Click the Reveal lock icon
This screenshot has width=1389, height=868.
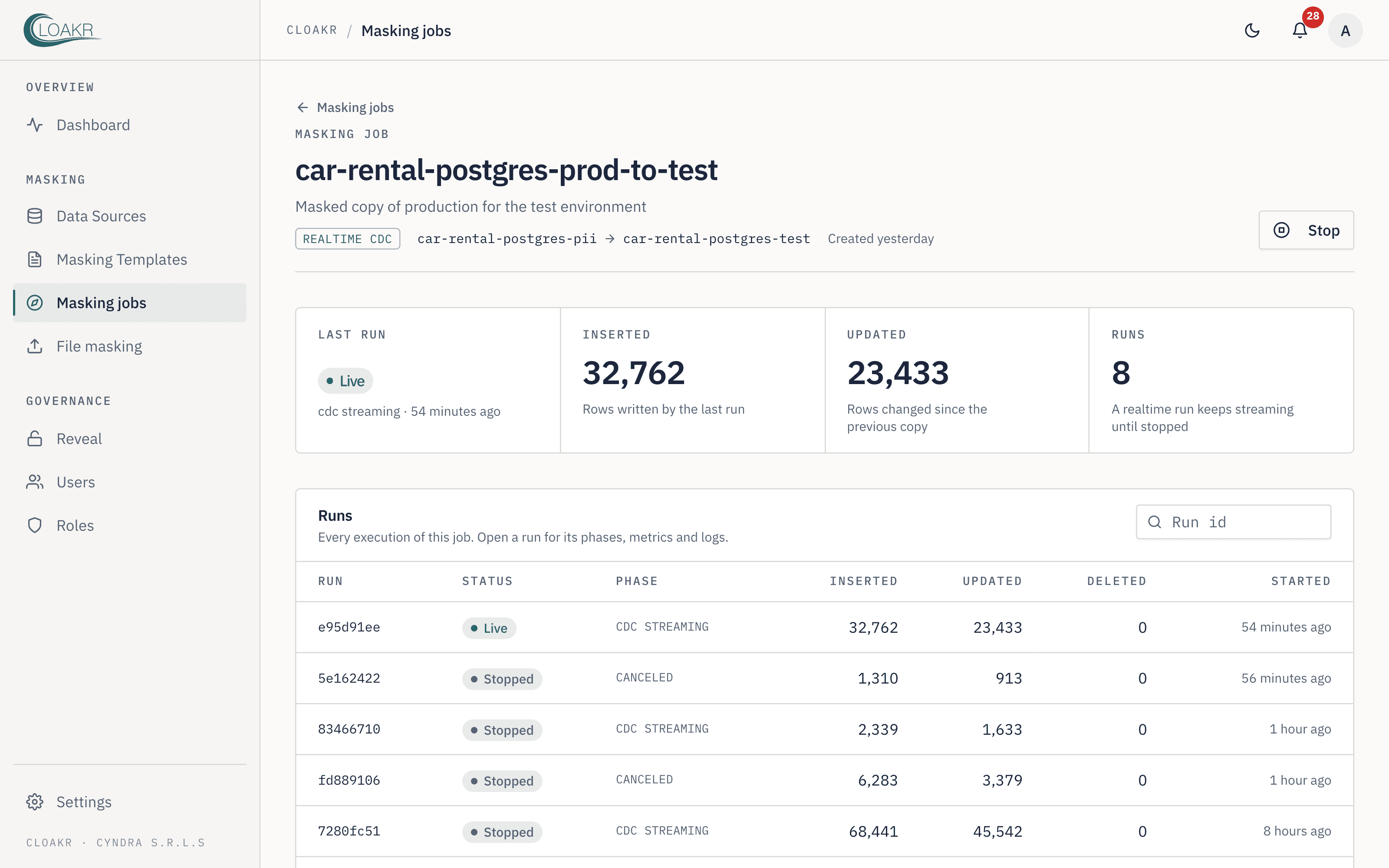point(35,439)
